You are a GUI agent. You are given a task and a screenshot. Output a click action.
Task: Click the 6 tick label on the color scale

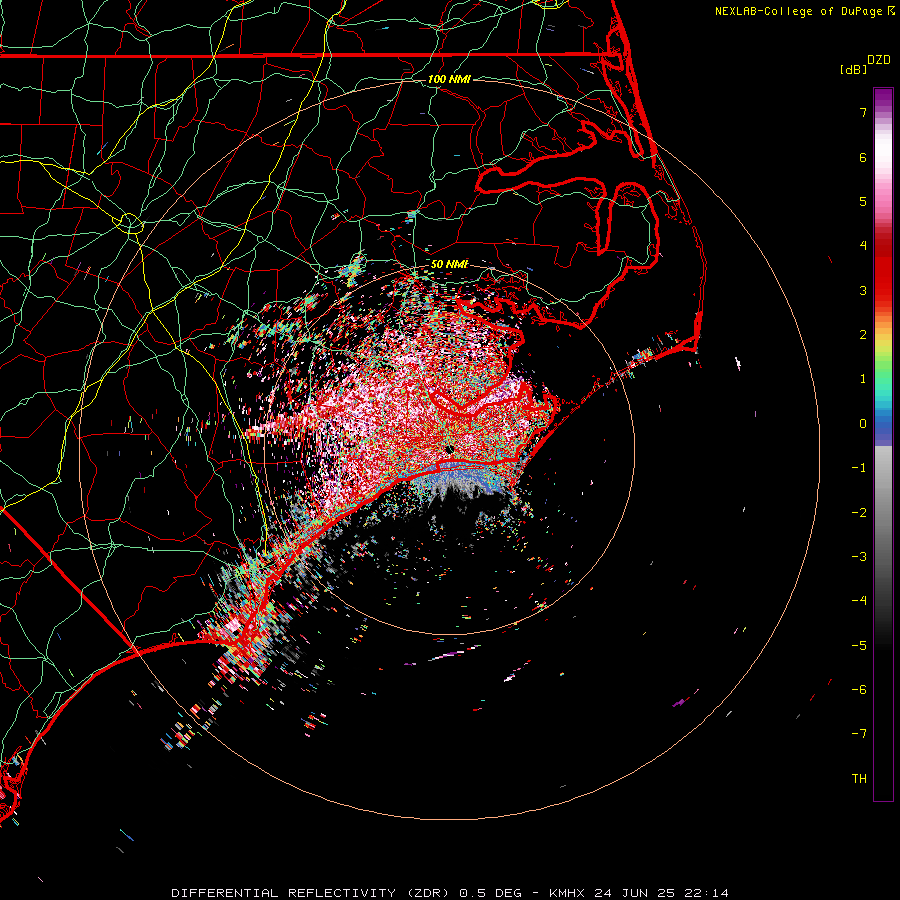863,157
